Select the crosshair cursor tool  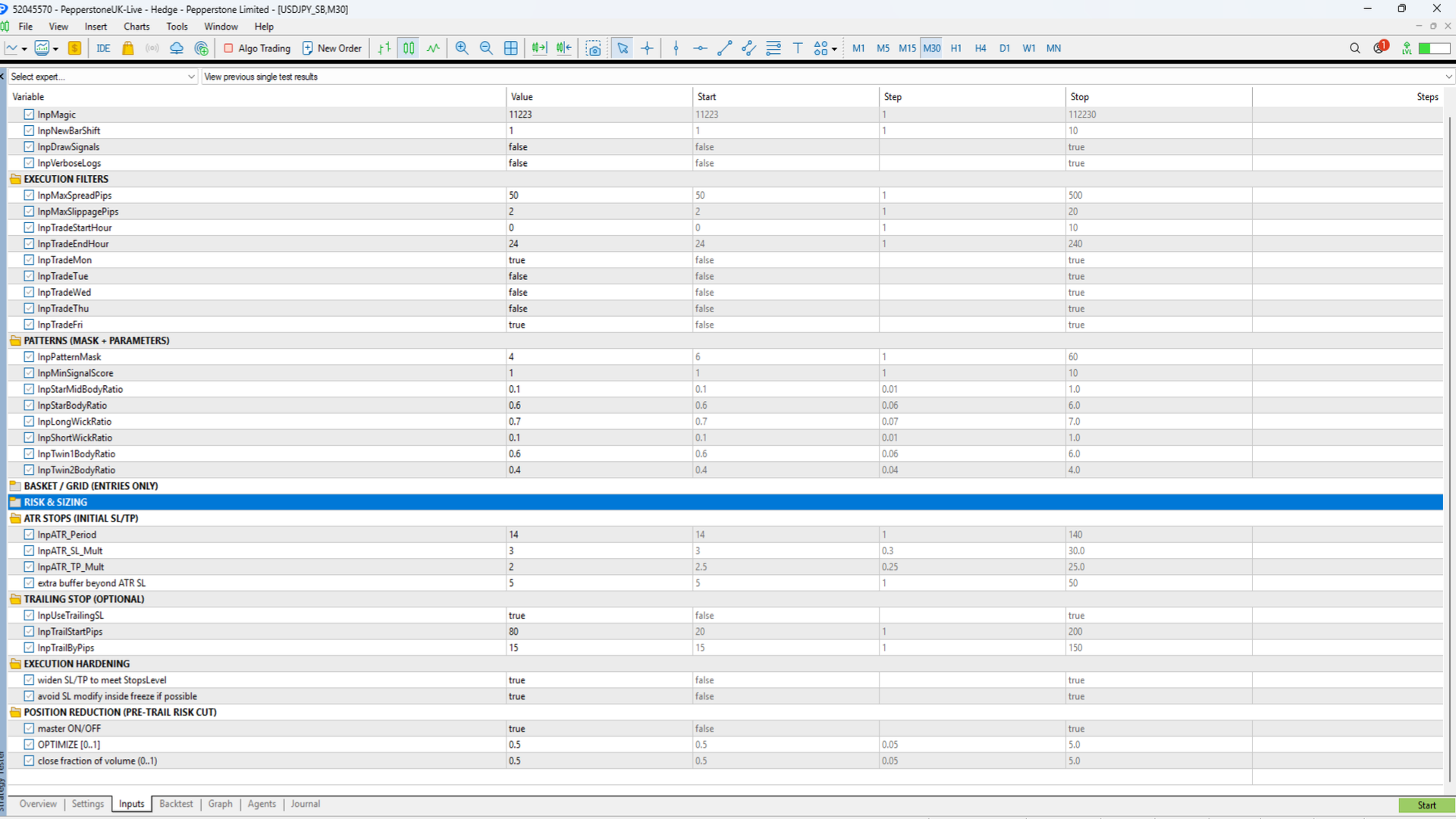[x=647, y=48]
